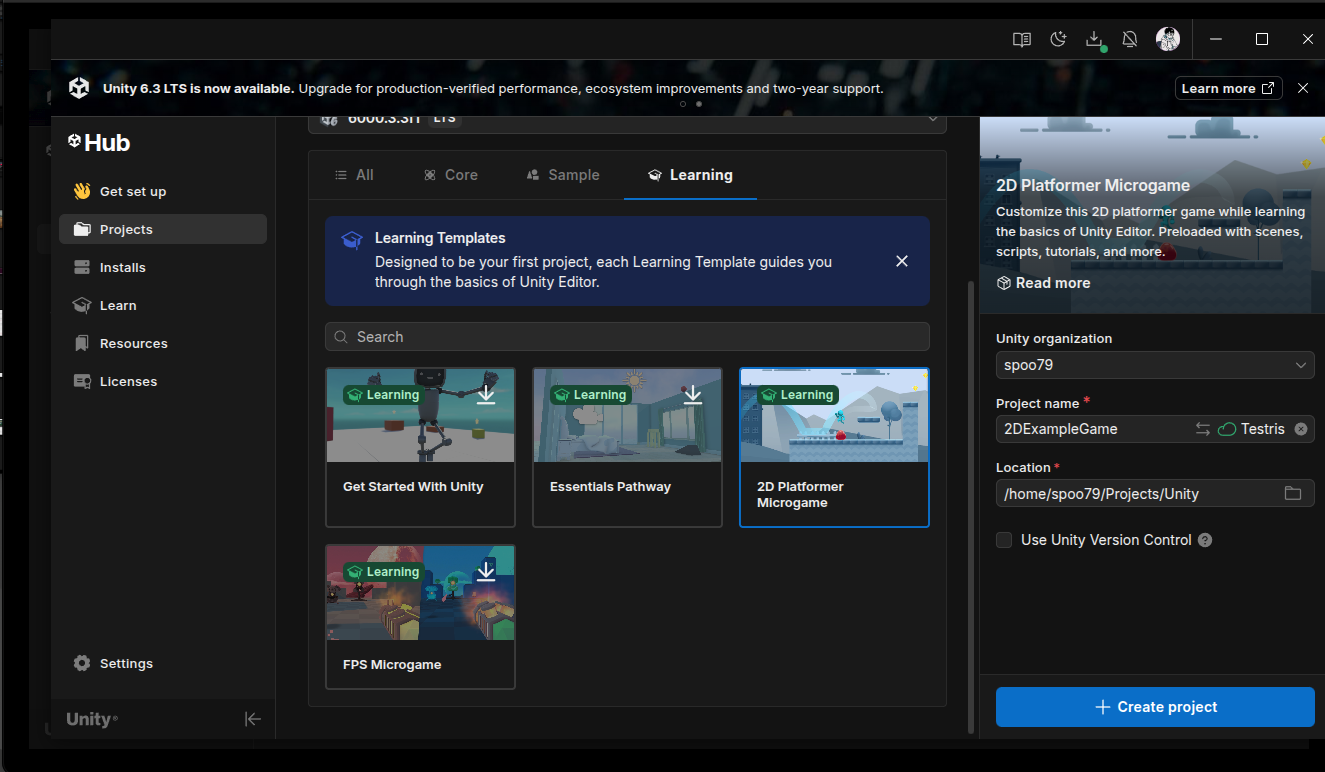Browse for location with folder icon
The height and width of the screenshot is (772, 1325).
click(1293, 493)
